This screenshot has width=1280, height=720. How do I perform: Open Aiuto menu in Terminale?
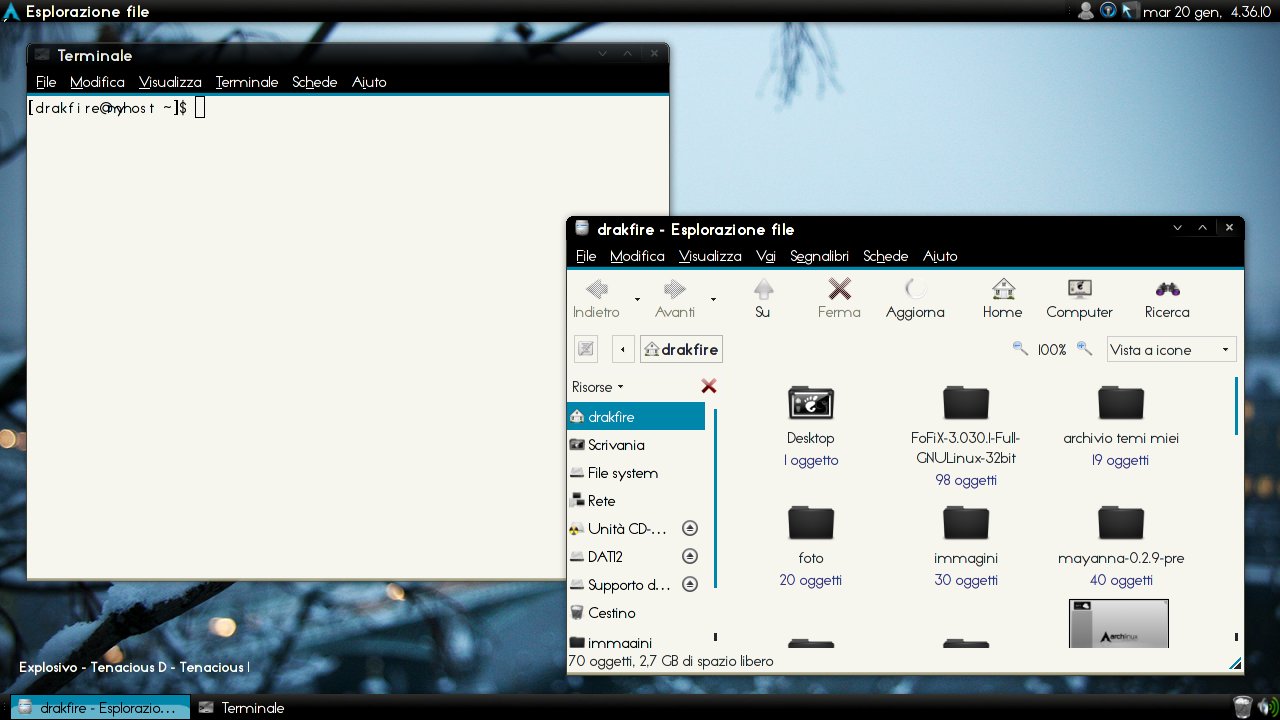click(x=369, y=82)
